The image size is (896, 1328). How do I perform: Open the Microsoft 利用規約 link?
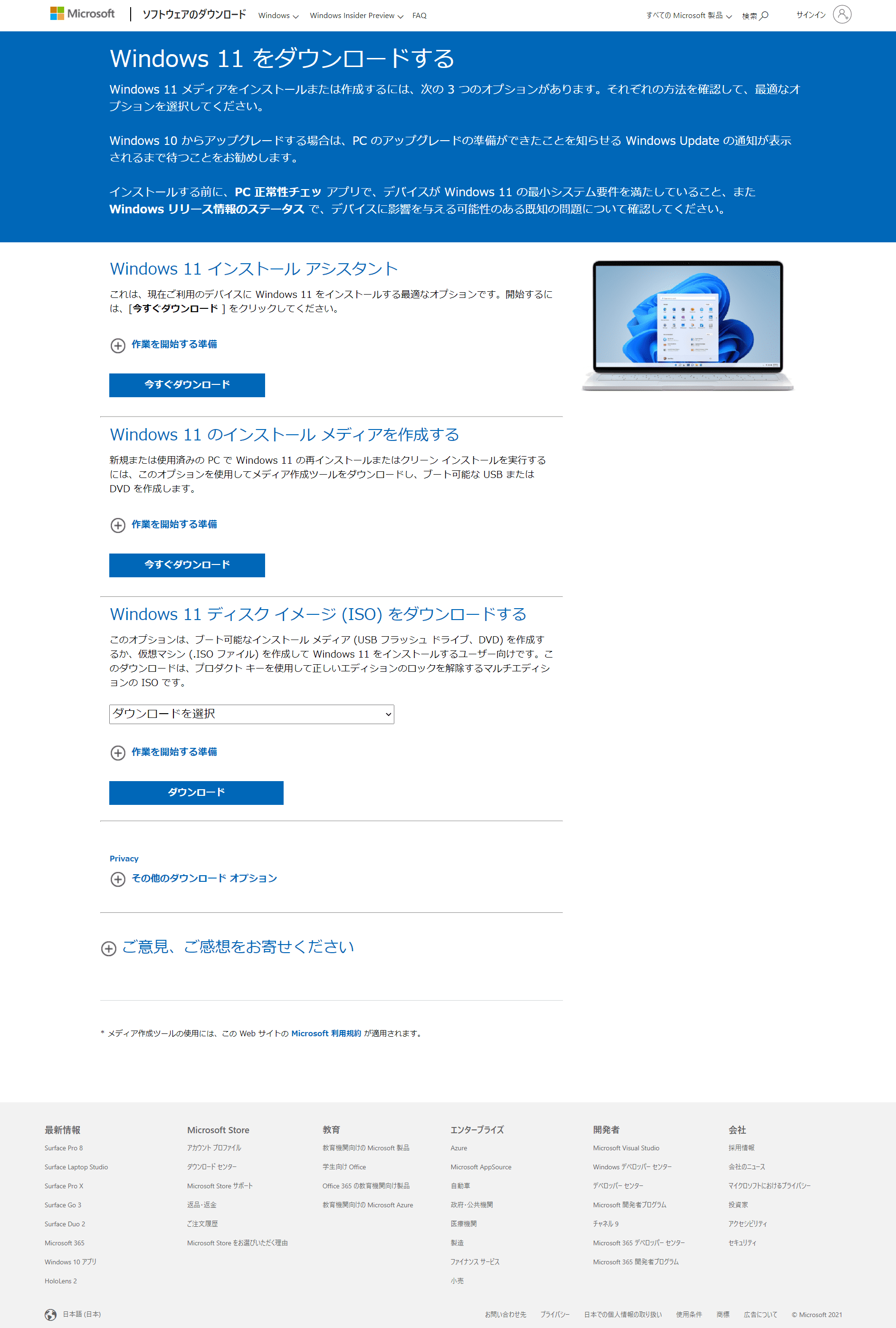(326, 1033)
